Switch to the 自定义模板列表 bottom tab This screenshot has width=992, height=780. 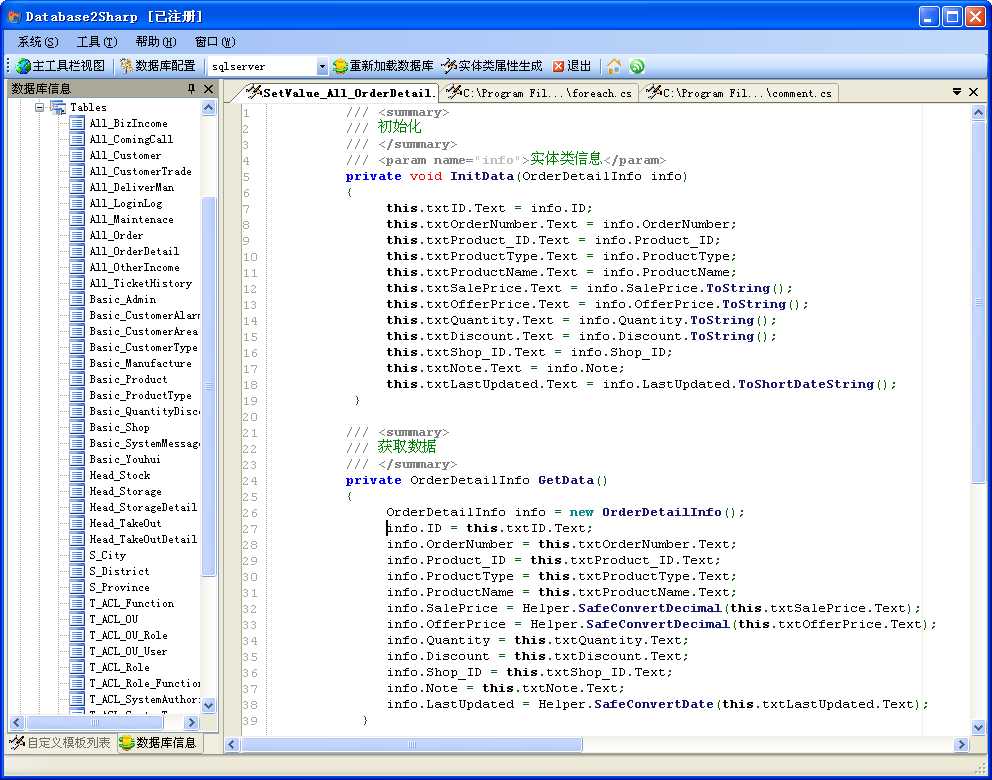(x=61, y=743)
